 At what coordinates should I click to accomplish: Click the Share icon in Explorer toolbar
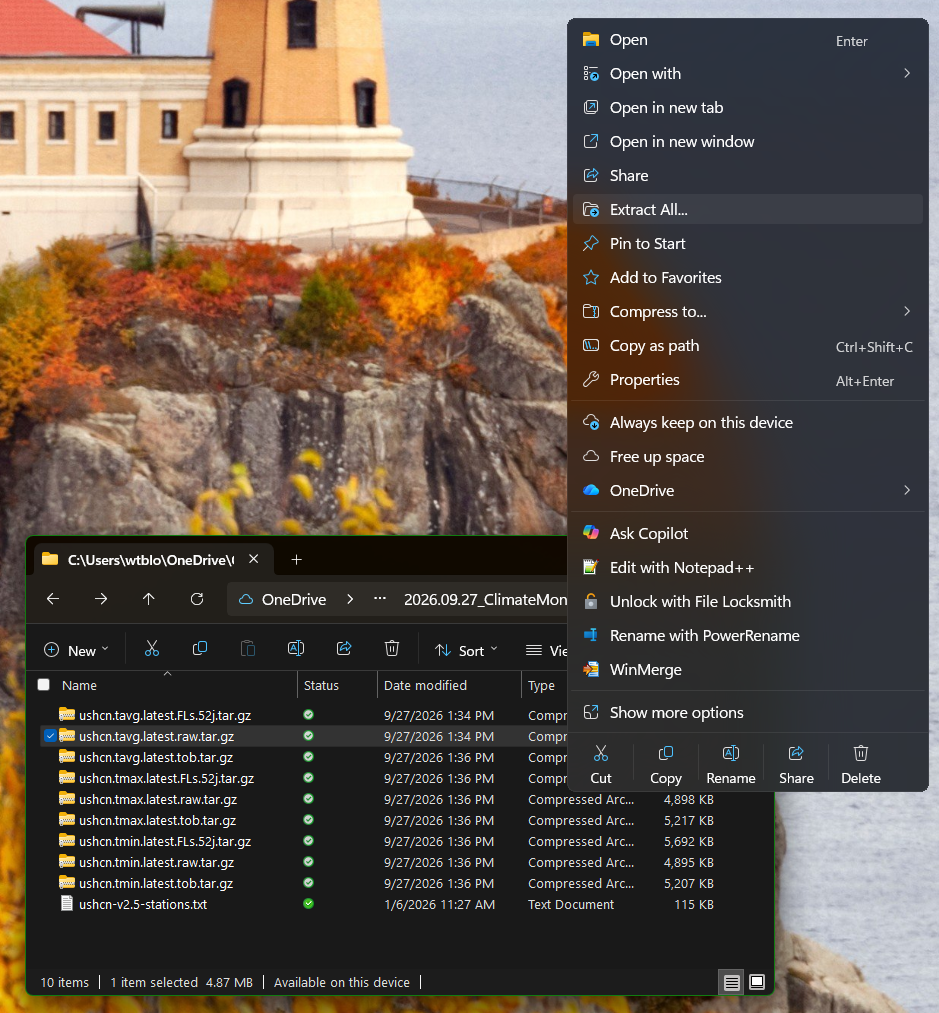(344, 649)
